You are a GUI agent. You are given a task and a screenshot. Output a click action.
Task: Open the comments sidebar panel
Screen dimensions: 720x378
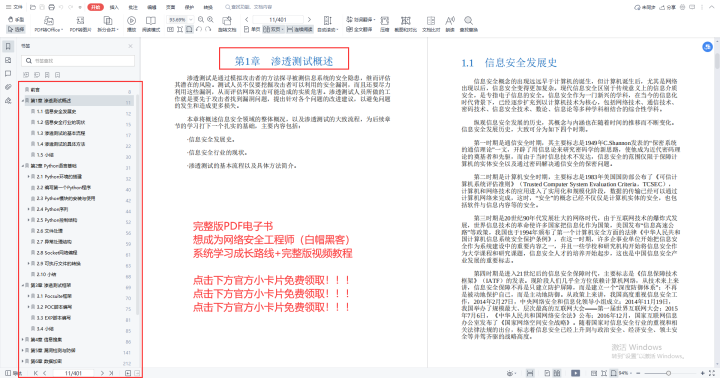point(8,73)
